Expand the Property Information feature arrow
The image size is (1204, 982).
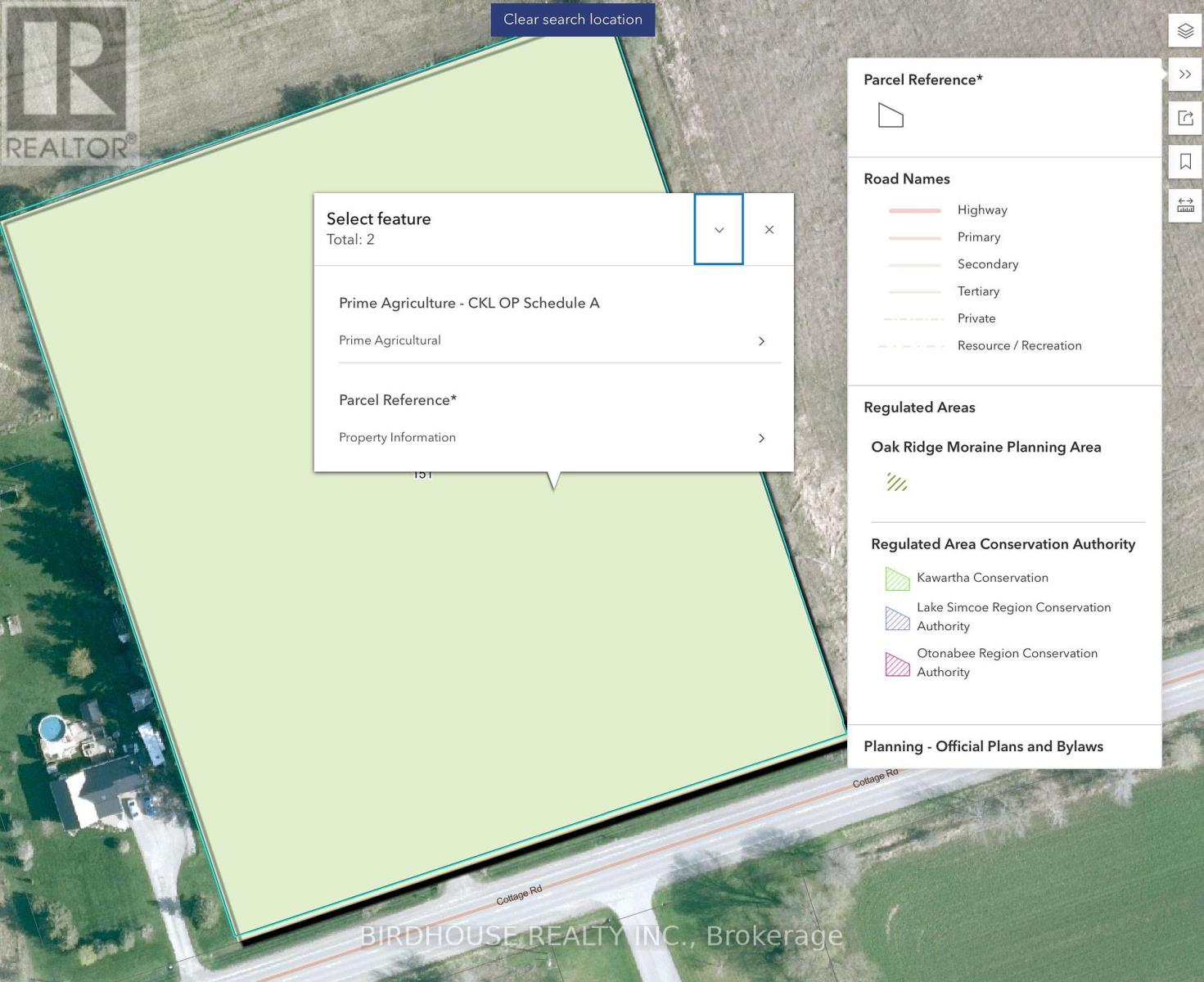[x=761, y=439]
